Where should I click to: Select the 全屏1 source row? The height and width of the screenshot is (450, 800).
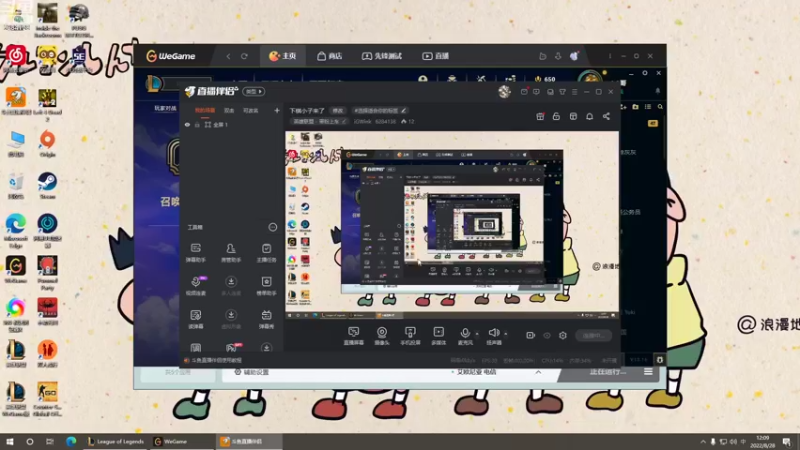click(x=232, y=124)
